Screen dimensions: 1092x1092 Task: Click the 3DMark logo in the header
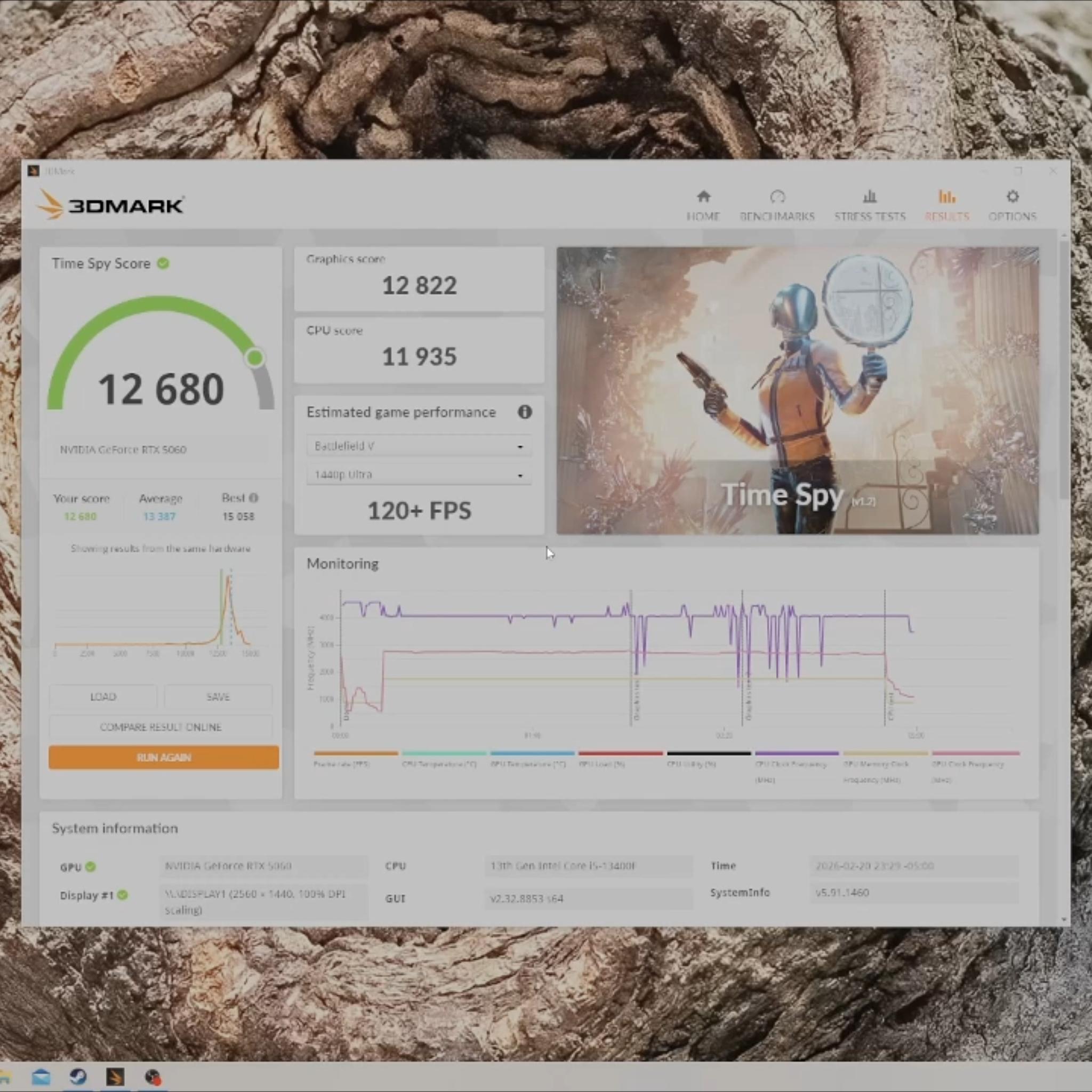(111, 204)
